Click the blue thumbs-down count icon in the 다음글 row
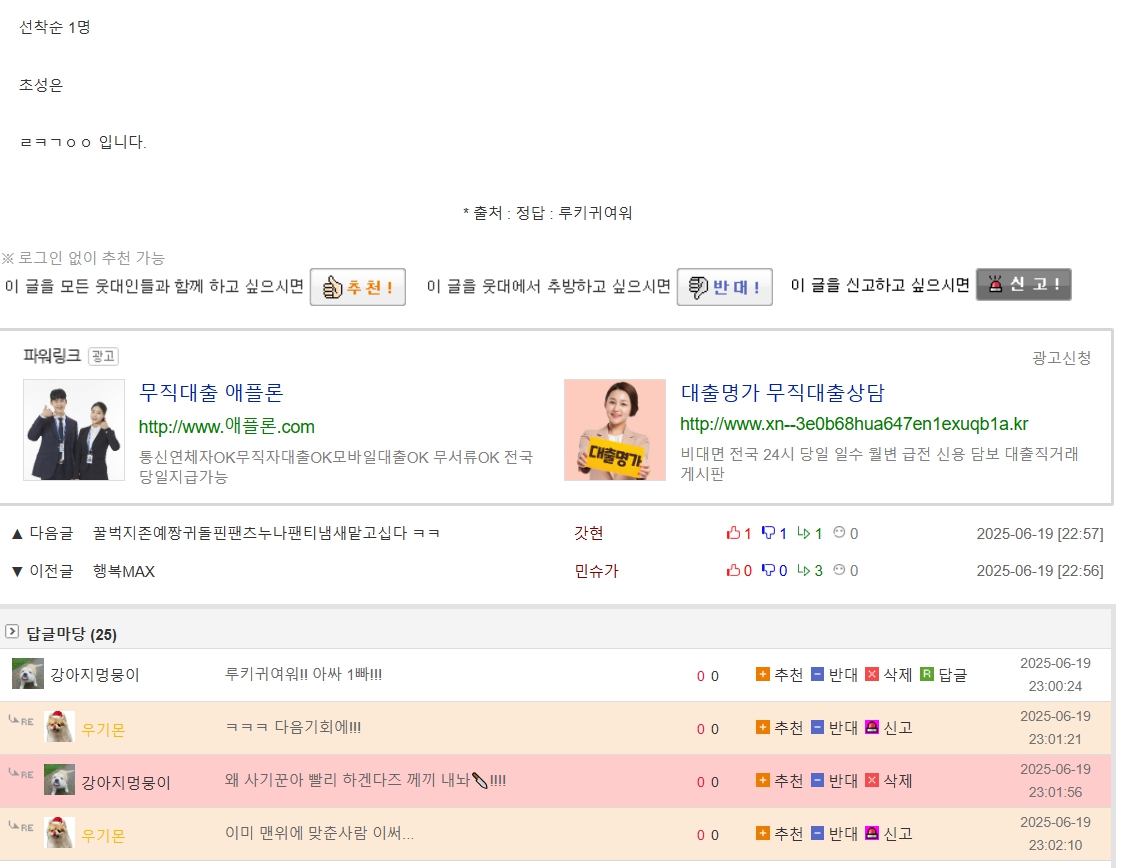The height and width of the screenshot is (868, 1121). [x=769, y=533]
